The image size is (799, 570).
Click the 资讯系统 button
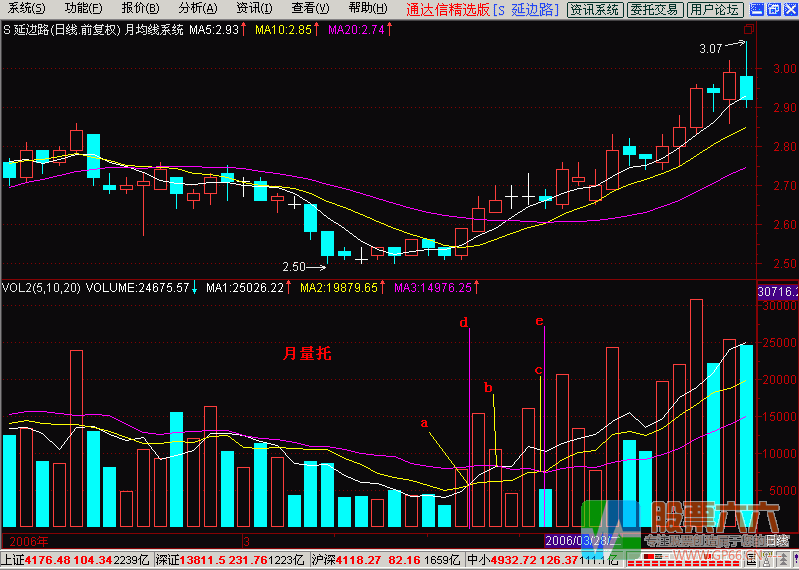pyautogui.click(x=594, y=9)
